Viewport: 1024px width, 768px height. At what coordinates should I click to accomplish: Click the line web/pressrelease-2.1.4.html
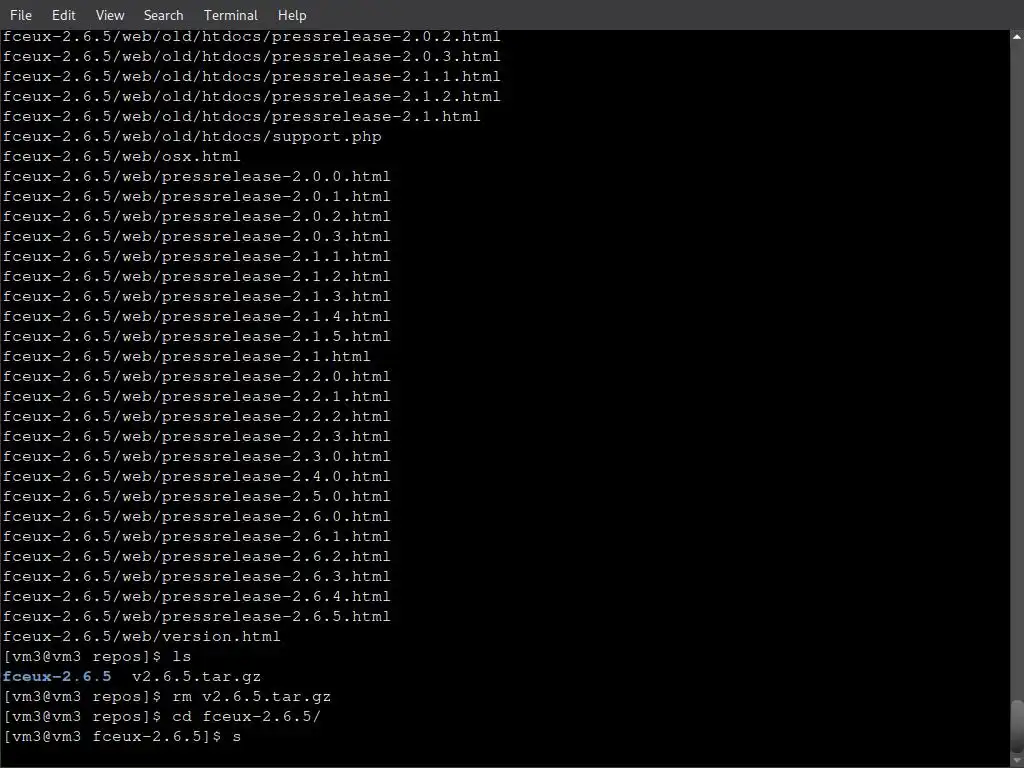tap(197, 317)
